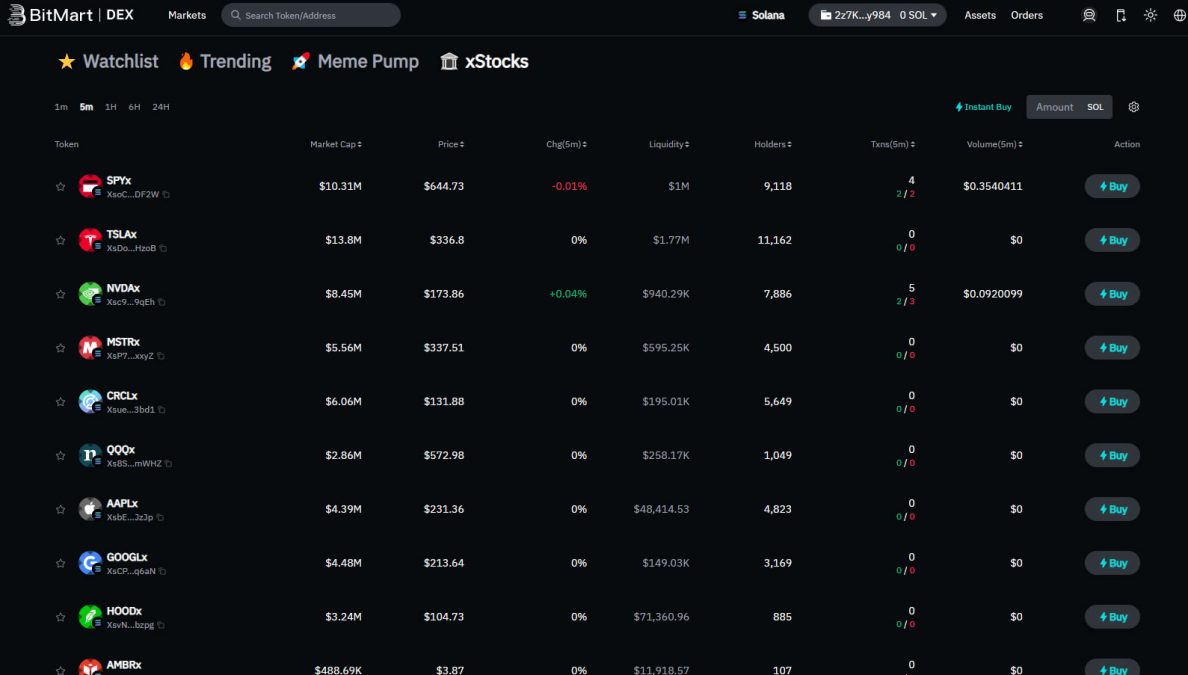
Task: Open the customer support headset icon
Action: point(1089,15)
